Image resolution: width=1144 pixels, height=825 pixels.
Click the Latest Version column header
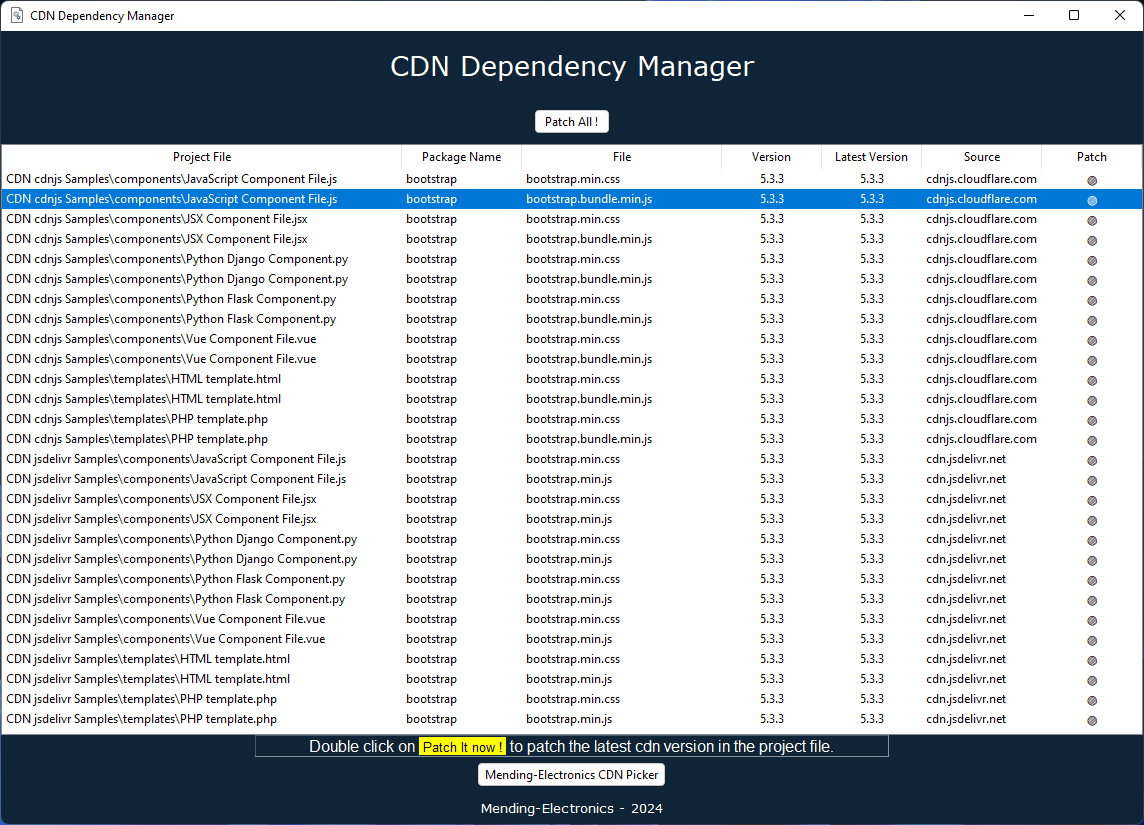tap(871, 157)
